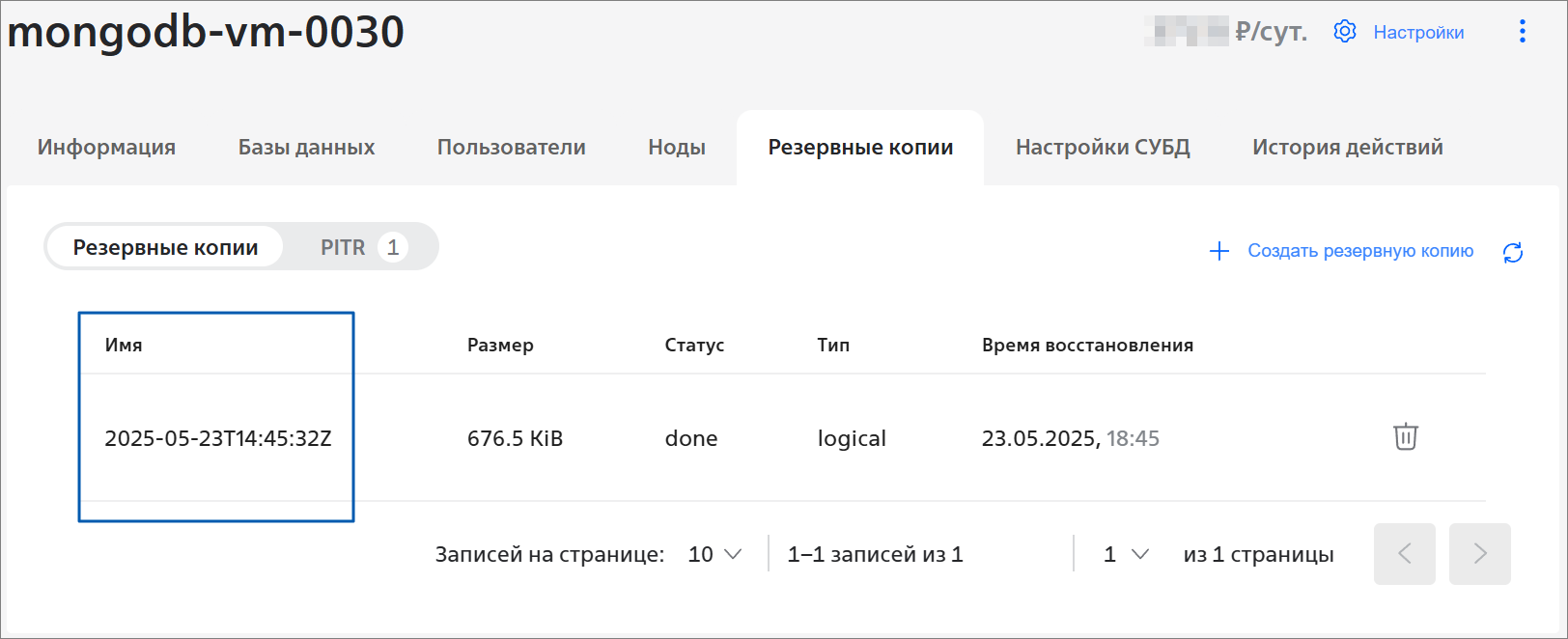Viewport: 1568px width, 639px height.
Task: Select backup row 2025-05-23T14:45:32Z
Action: pyautogui.click(x=782, y=437)
